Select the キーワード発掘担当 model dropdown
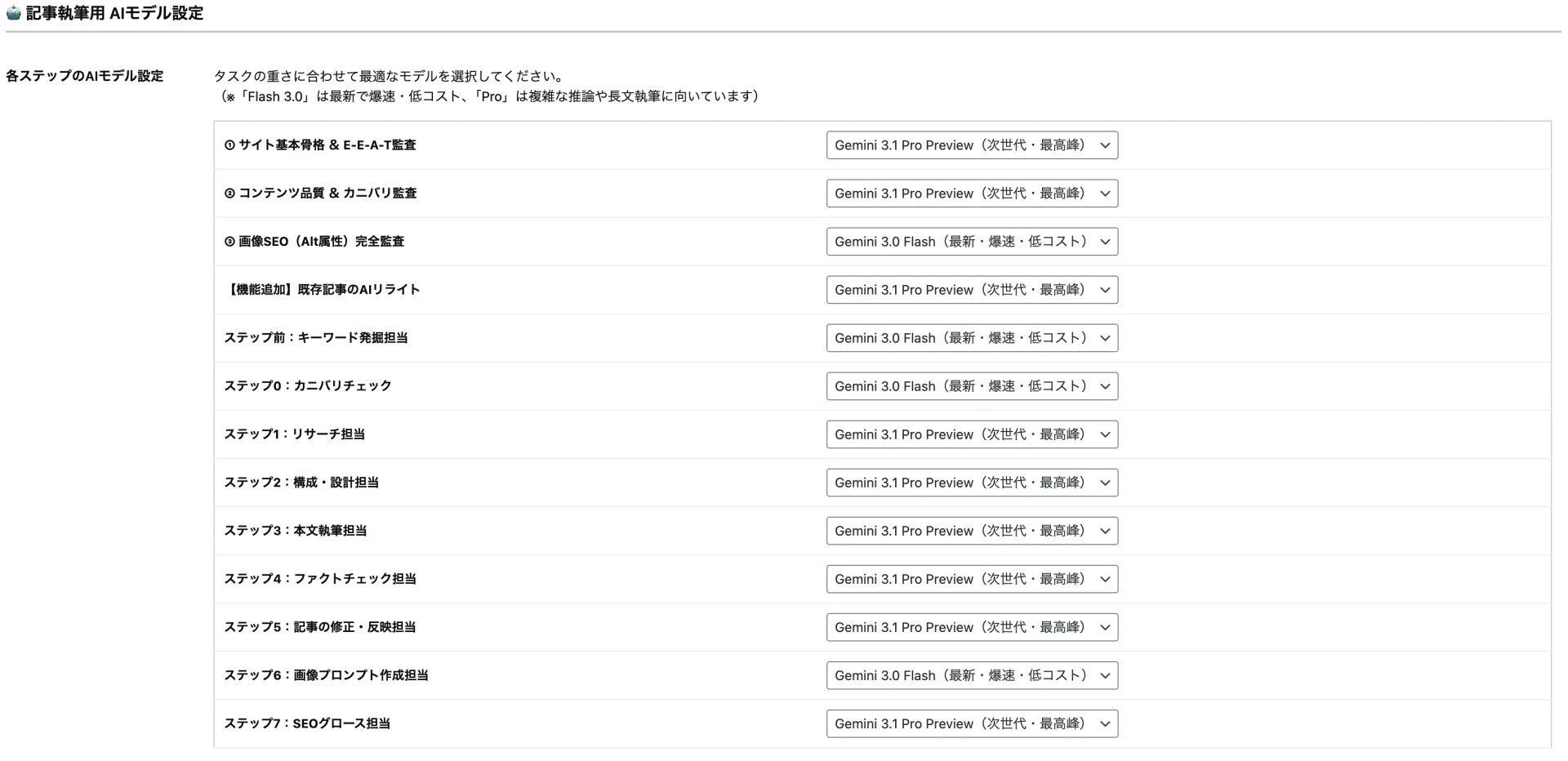Viewport: 1568px width, 761px height. coord(971,338)
